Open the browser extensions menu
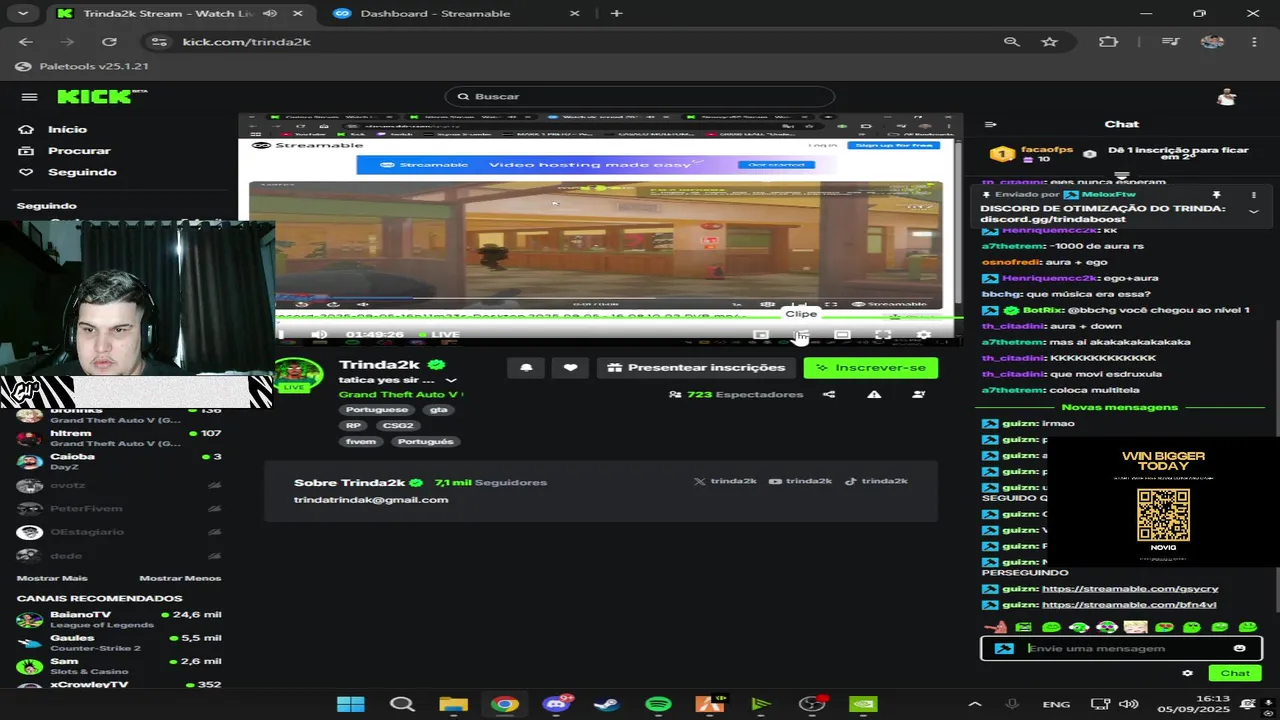 (1108, 42)
